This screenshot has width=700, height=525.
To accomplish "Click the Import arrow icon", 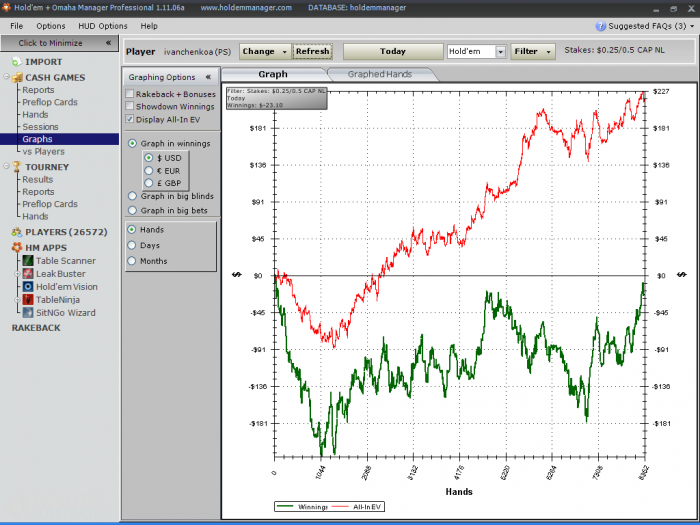I will coord(16,62).
